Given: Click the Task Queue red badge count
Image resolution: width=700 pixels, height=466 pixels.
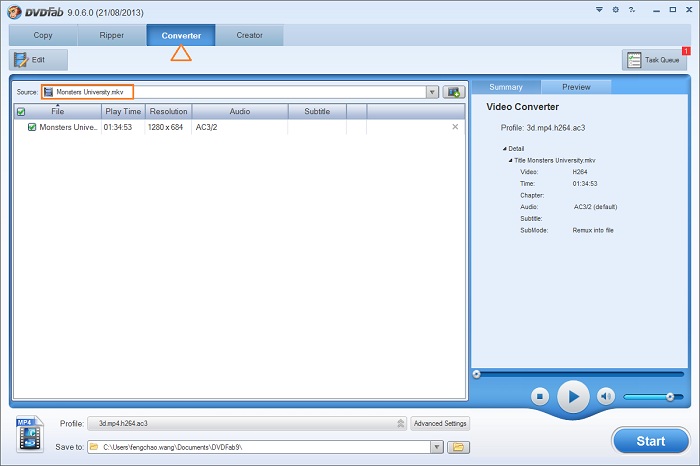Looking at the screenshot, I should [x=686, y=51].
